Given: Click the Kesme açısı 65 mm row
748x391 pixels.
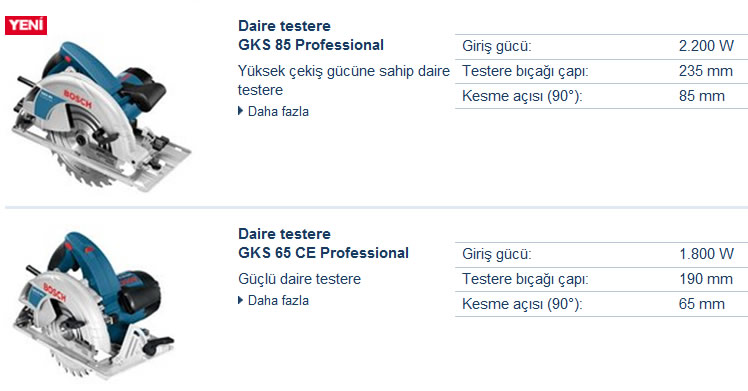Looking at the screenshot, I should point(602,304).
